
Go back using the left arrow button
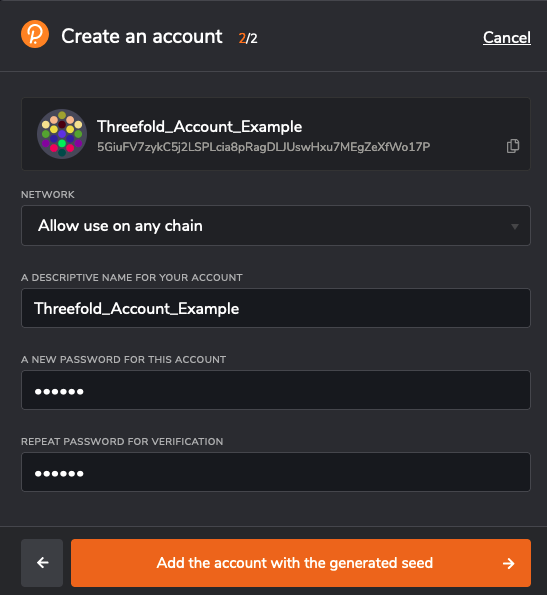pyautogui.click(x=42, y=563)
